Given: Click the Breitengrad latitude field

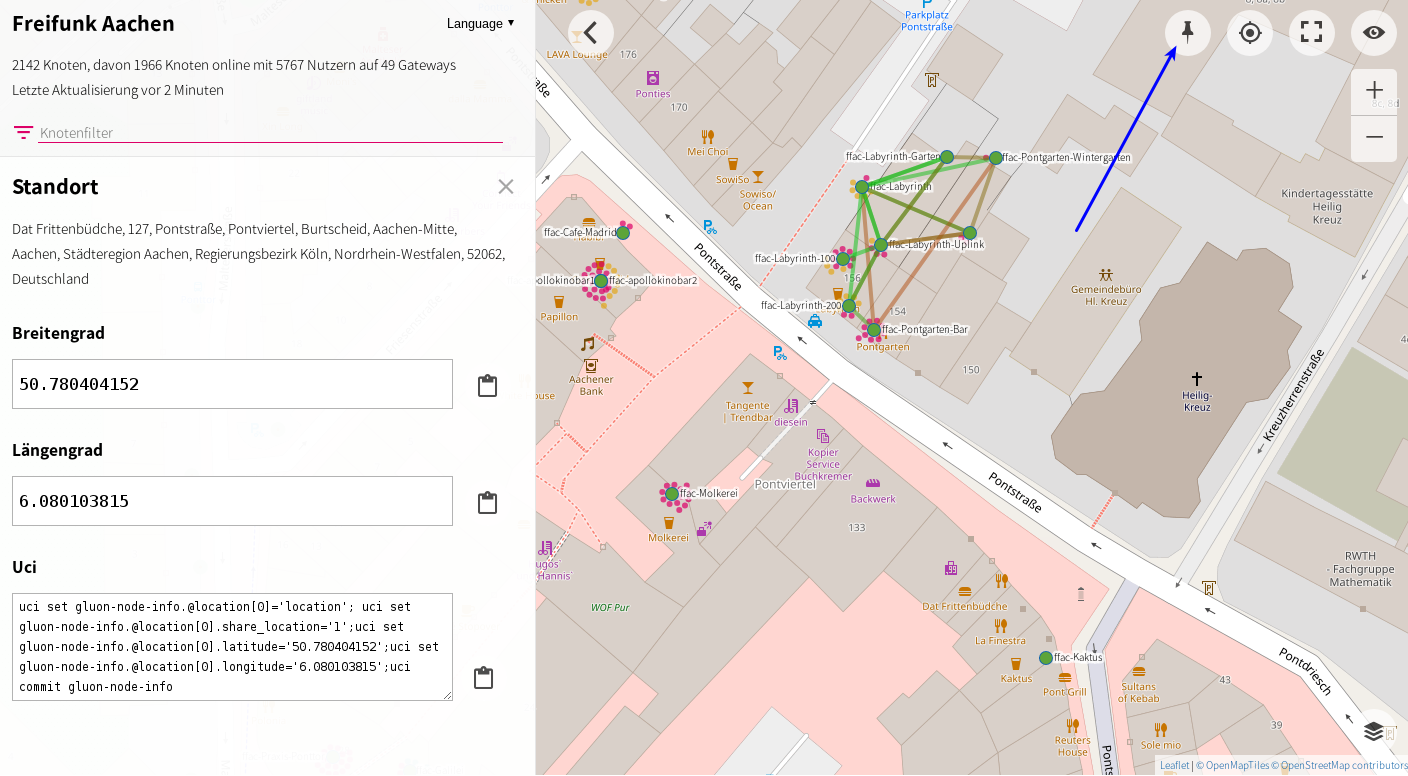Looking at the screenshot, I should [232, 384].
